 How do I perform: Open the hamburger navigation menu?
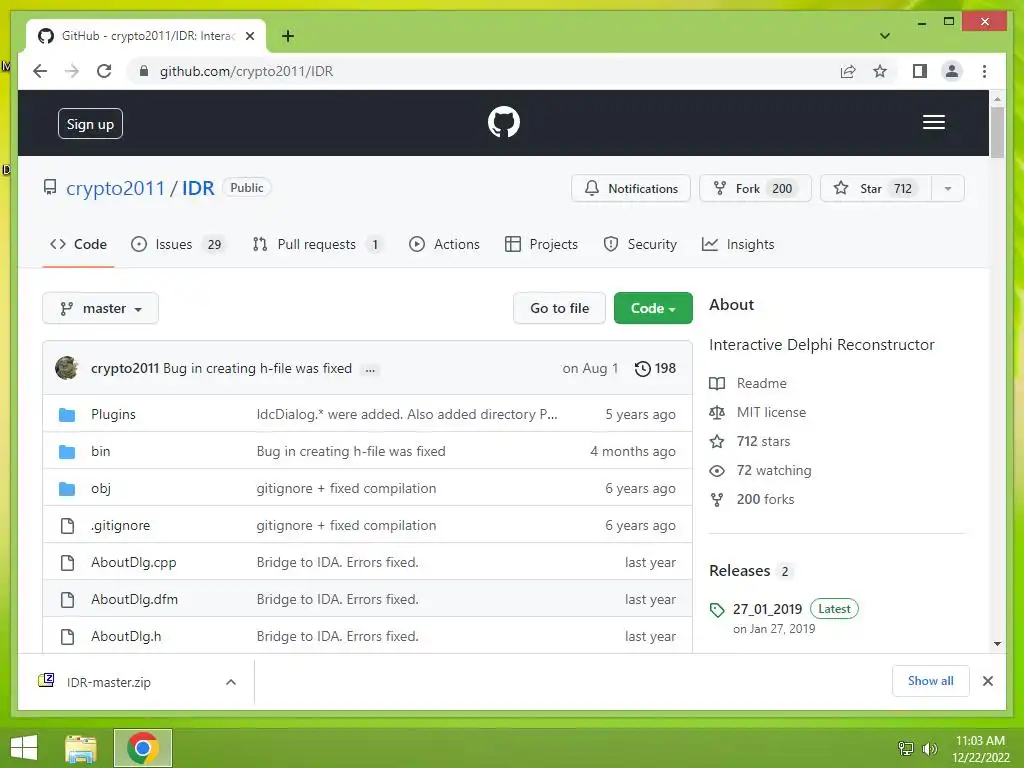click(x=933, y=122)
